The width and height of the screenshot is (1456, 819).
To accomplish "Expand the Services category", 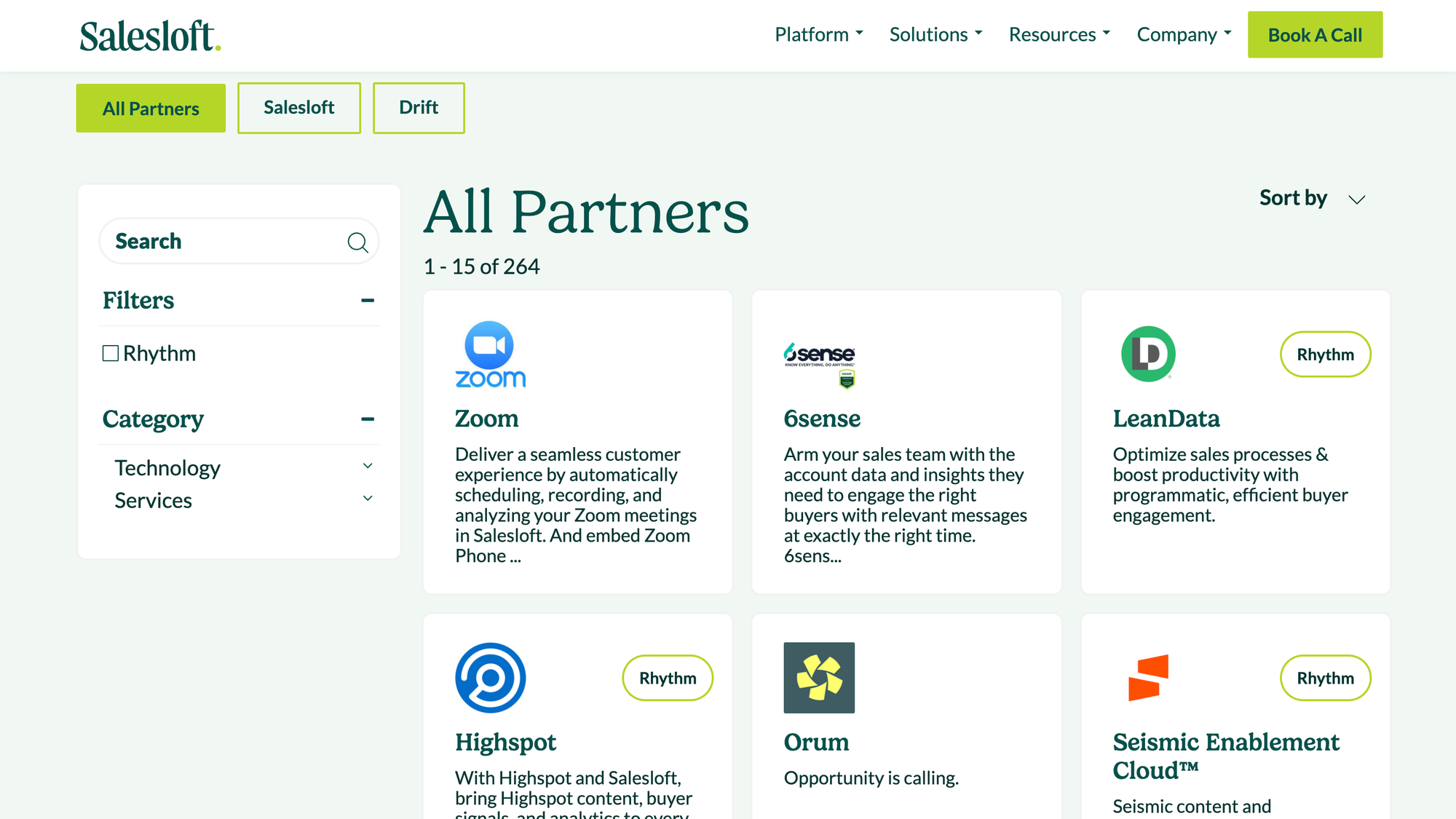I will point(368,499).
